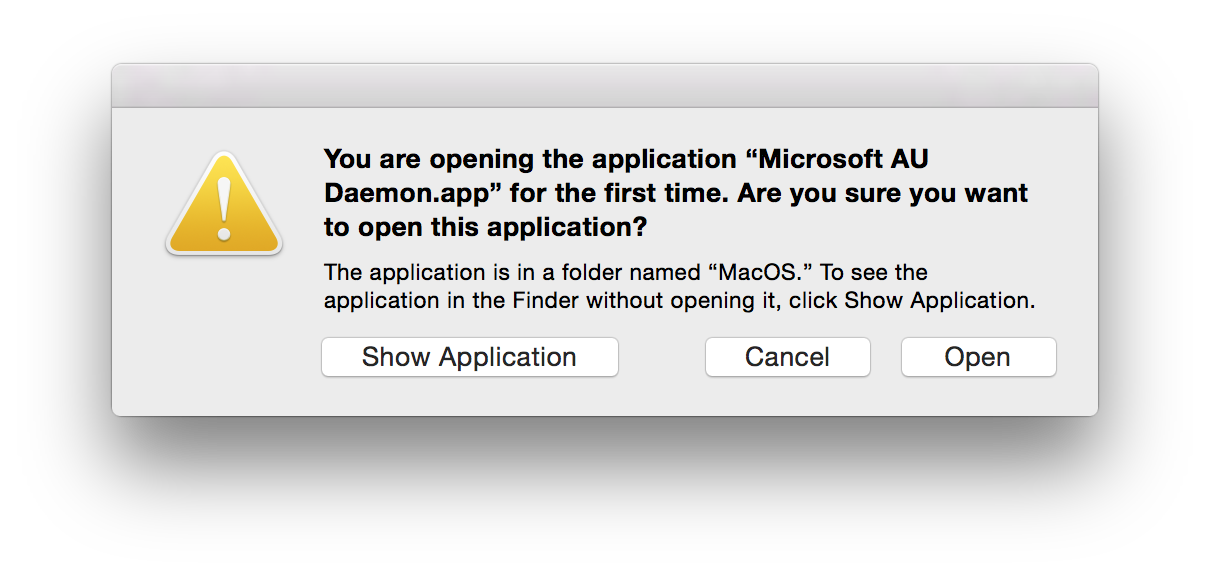Viewport: 1210px width, 576px height.
Task: Click the space between Cancel and Open
Action: [886, 357]
